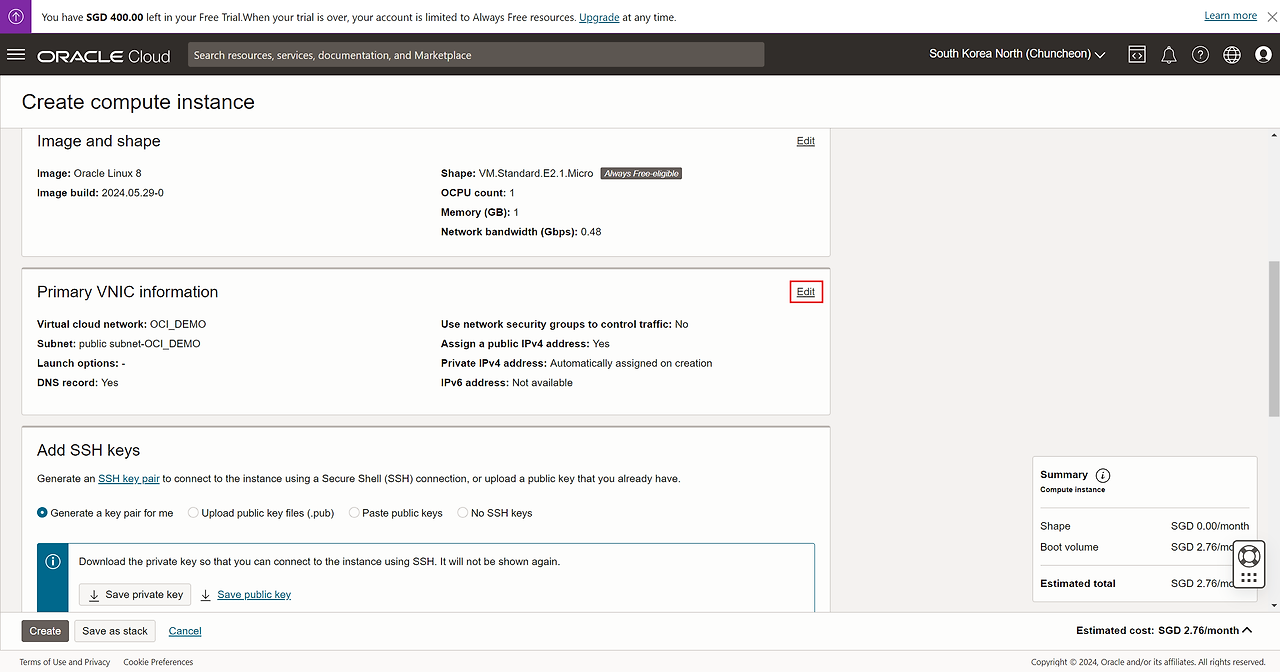Click the purple upgrade arrow icon
This screenshot has height=672, width=1280.
point(16,17)
